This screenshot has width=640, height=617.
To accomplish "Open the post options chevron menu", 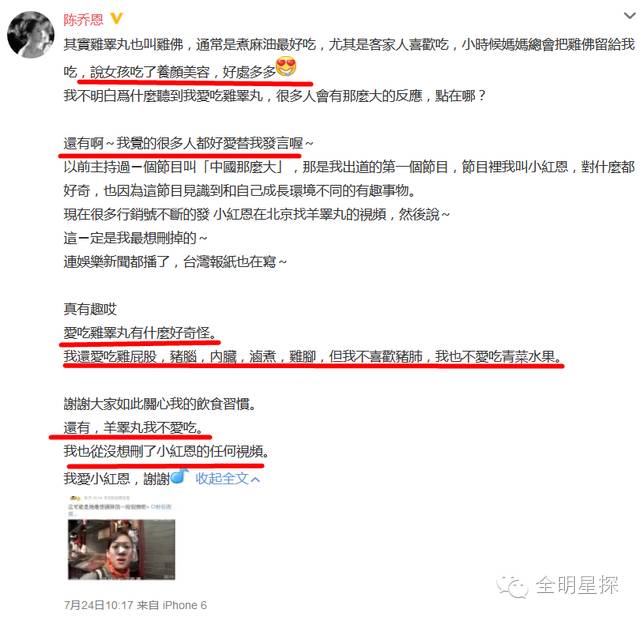I will click(630, 16).
